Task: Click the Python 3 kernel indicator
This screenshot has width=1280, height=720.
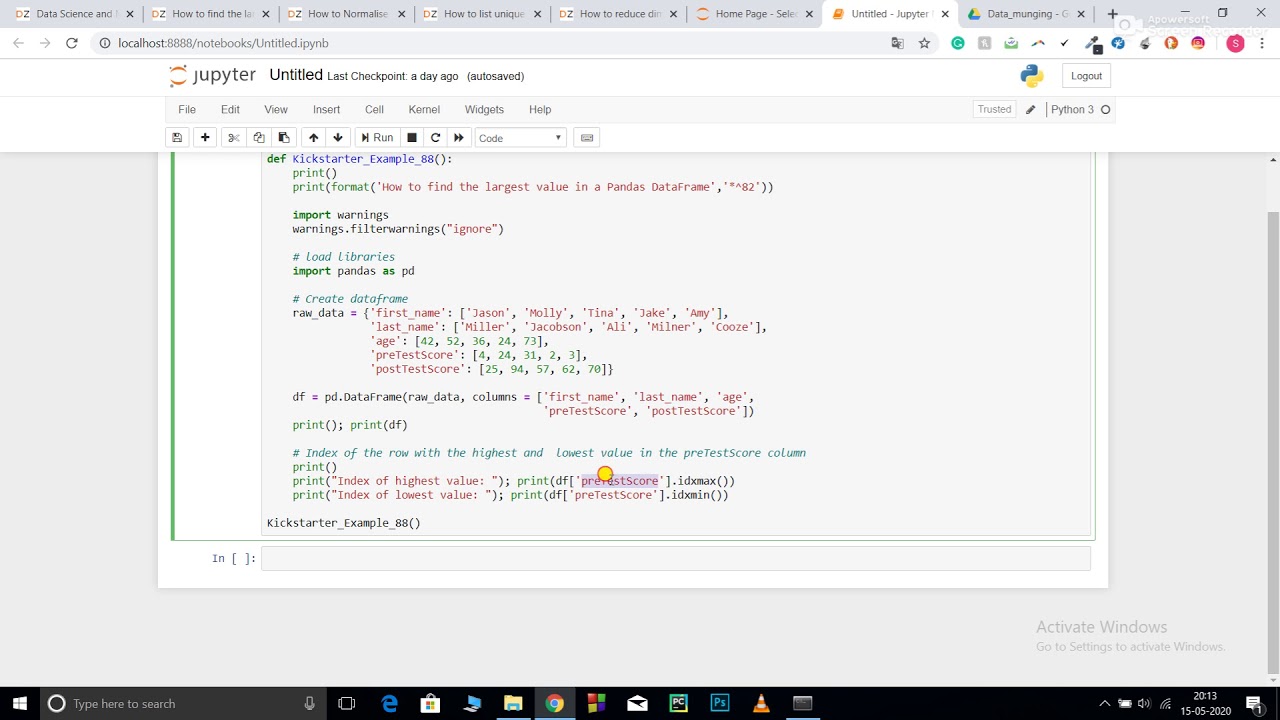Action: 1080,109
